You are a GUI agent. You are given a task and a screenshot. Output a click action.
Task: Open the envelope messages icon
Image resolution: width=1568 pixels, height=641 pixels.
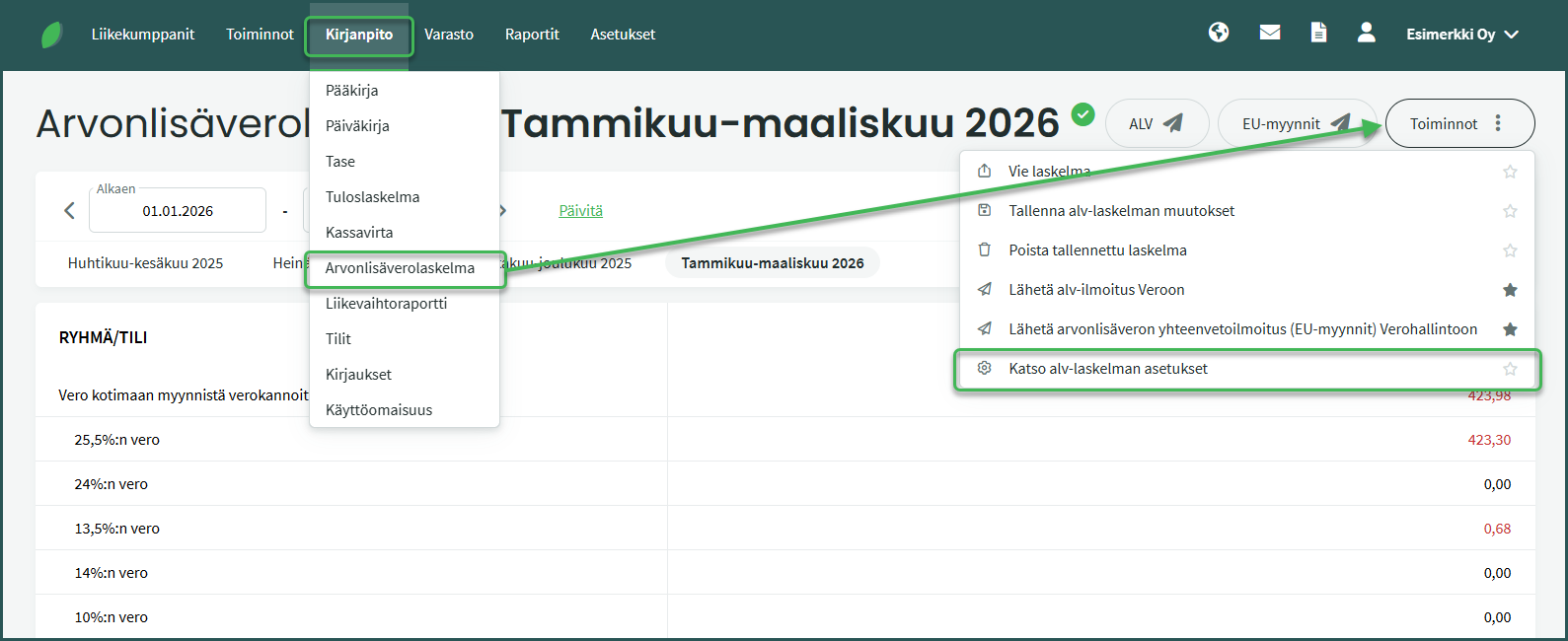1270,33
